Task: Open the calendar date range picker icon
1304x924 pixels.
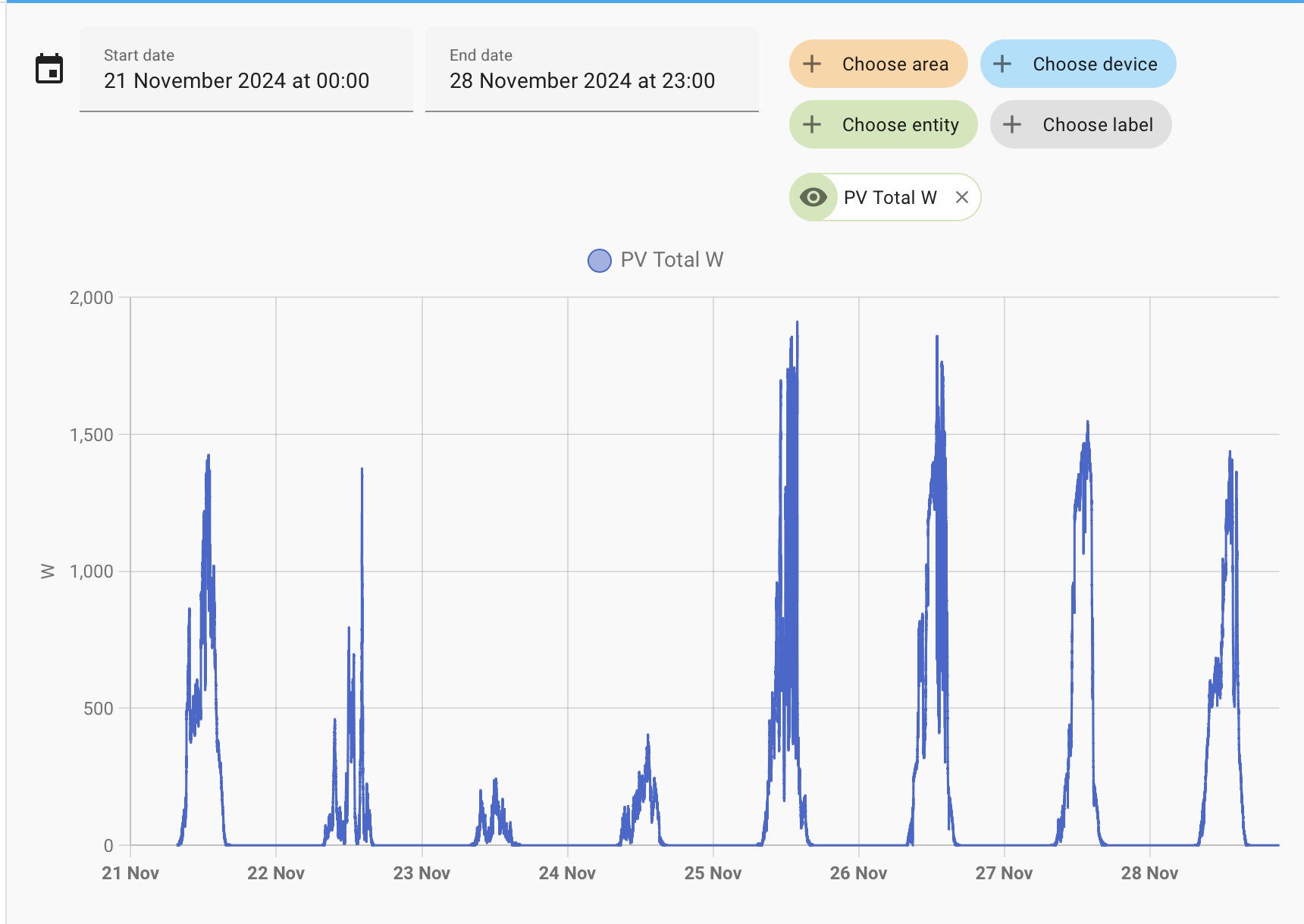Action: tap(49, 69)
